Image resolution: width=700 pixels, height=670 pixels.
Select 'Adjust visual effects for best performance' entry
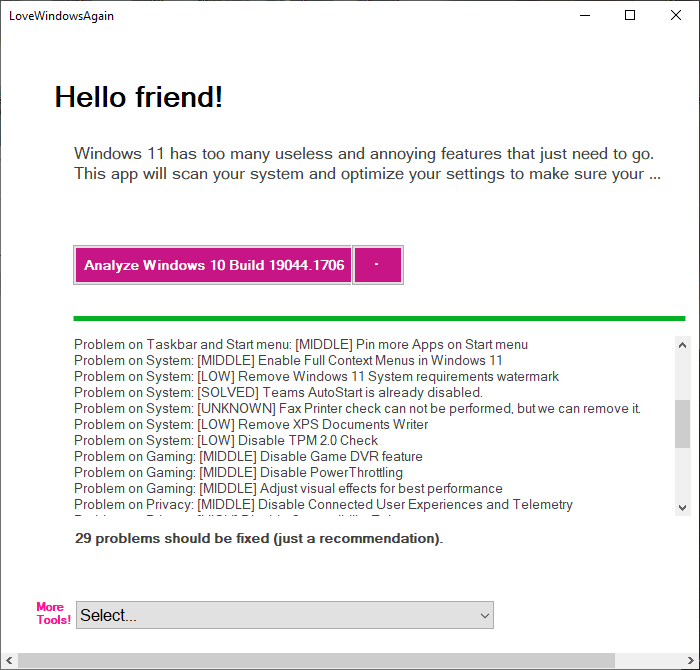288,488
